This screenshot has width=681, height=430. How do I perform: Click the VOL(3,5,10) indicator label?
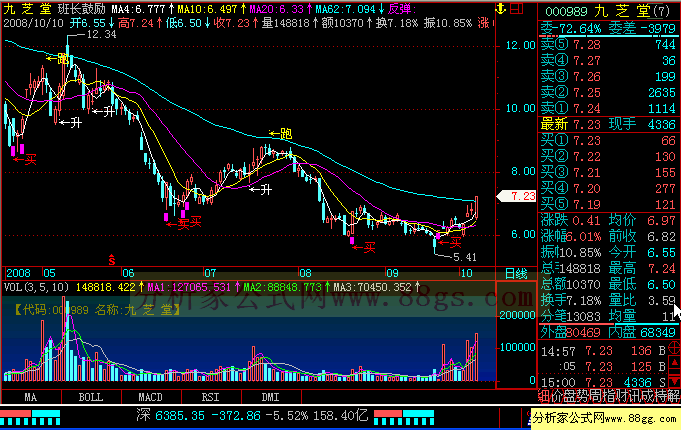click(36, 287)
